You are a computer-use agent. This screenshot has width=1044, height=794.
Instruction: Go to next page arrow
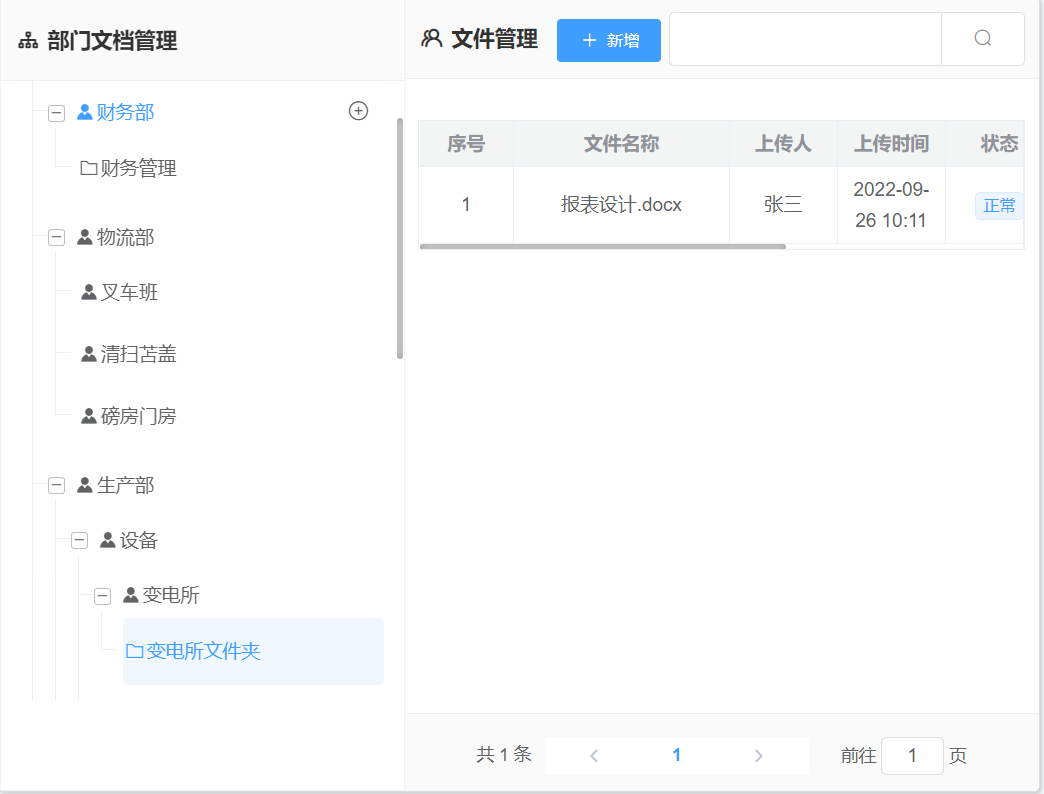click(x=759, y=756)
